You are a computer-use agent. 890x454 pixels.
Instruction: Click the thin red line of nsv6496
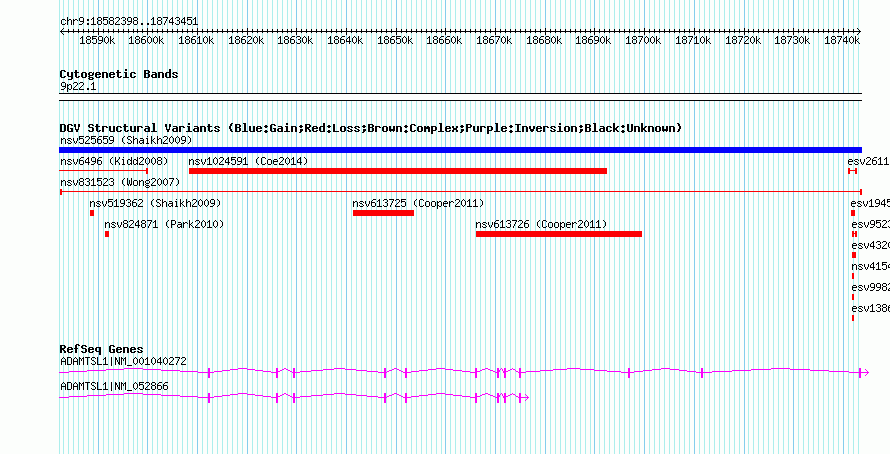pyautogui.click(x=104, y=170)
